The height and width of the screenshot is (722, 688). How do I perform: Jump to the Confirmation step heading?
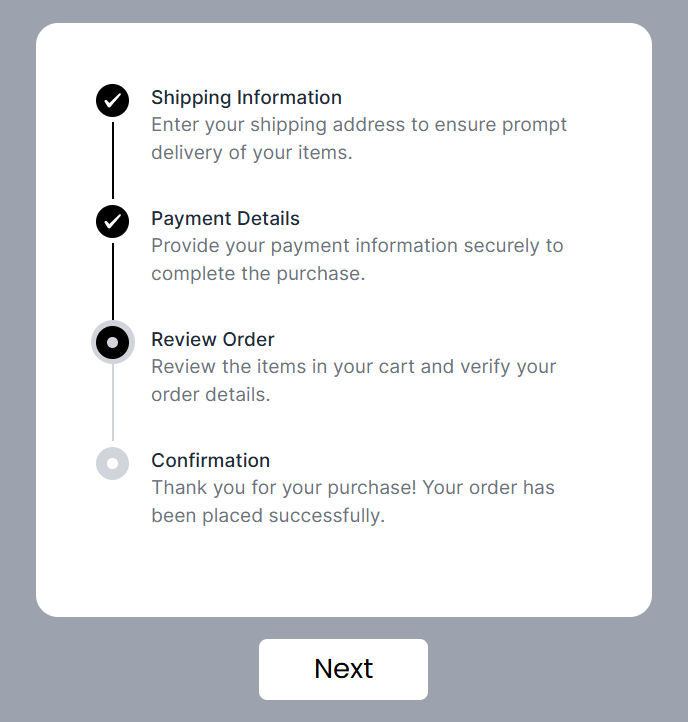coord(210,460)
